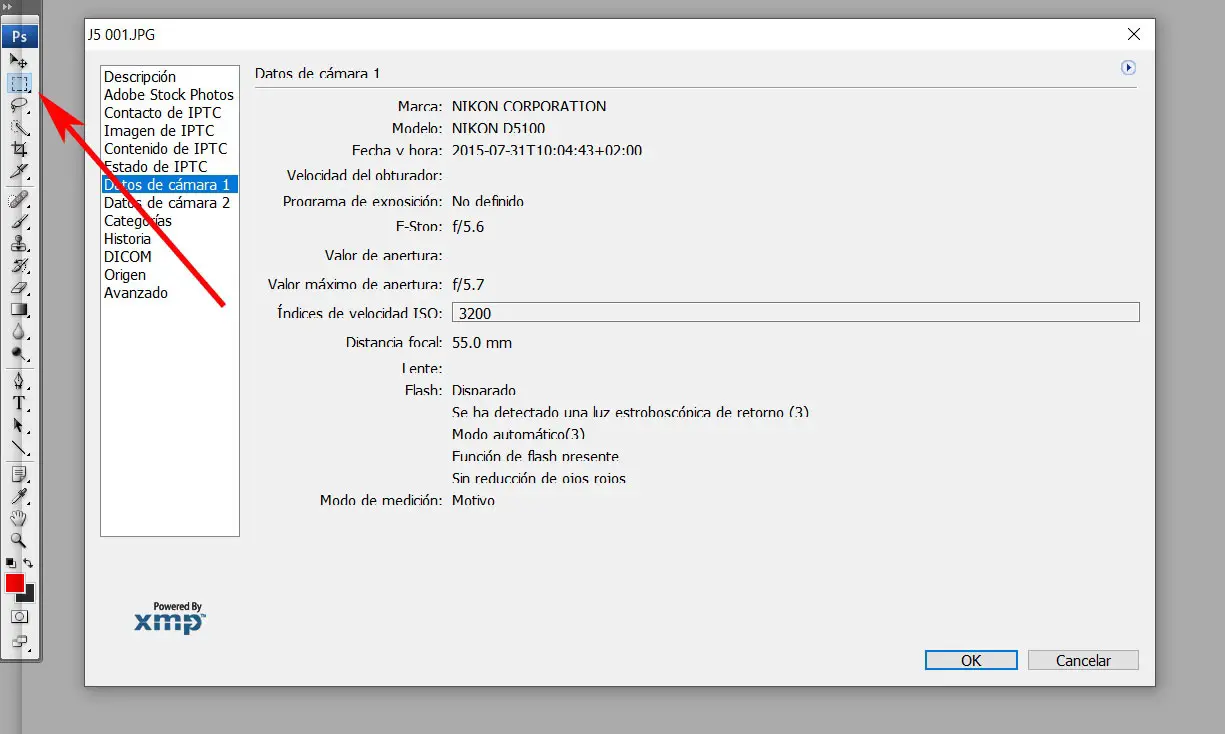This screenshot has width=1225, height=734.
Task: Select the Move tool
Action: pyautogui.click(x=19, y=62)
